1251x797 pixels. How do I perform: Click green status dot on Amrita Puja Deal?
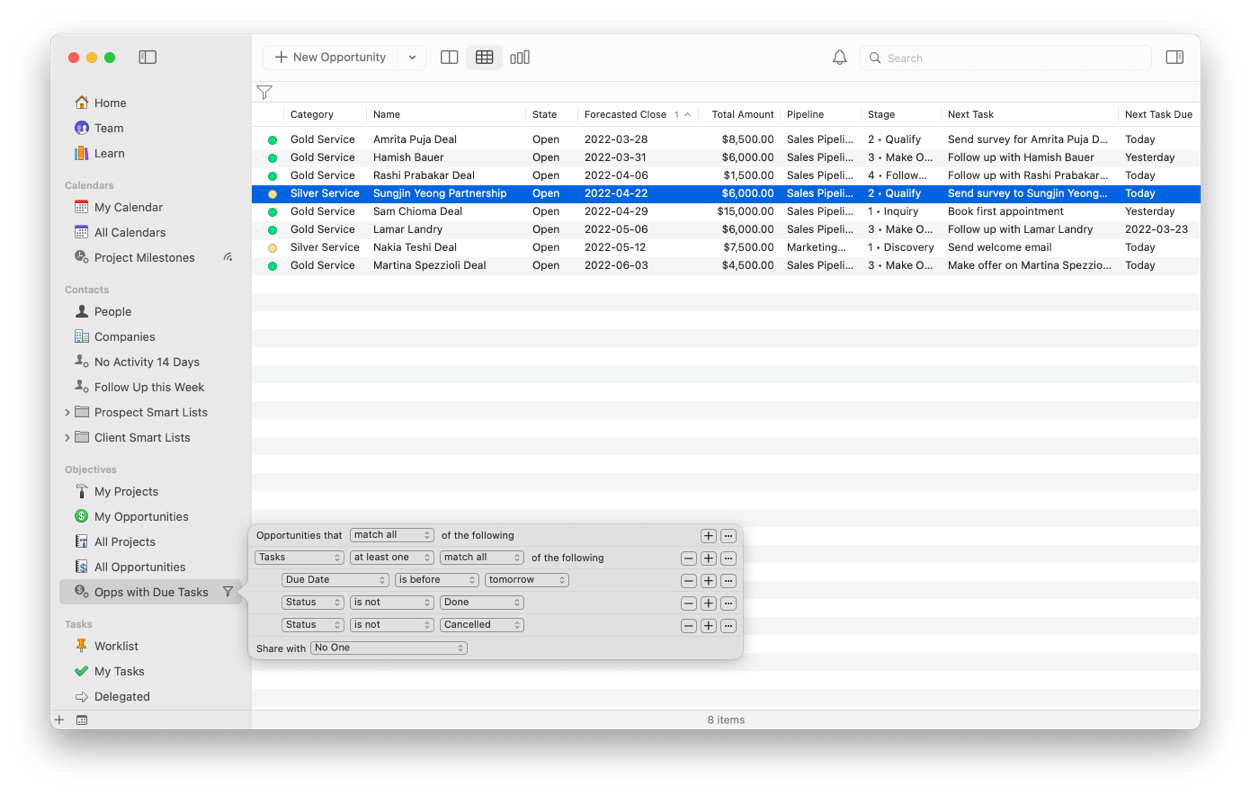point(272,140)
